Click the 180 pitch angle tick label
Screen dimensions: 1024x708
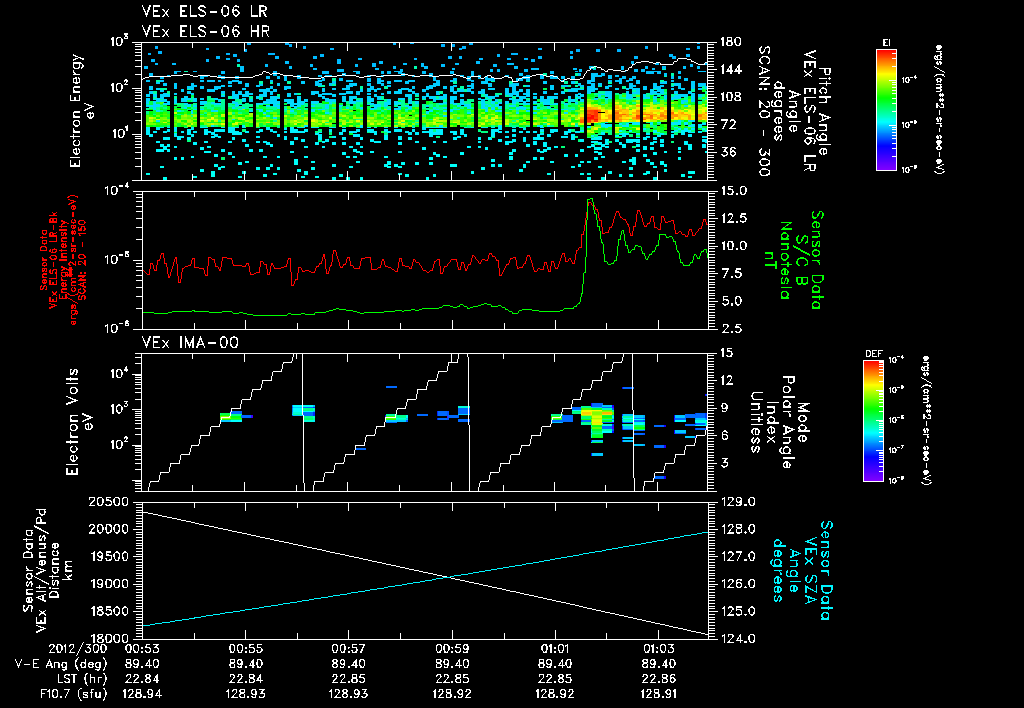tap(730, 42)
